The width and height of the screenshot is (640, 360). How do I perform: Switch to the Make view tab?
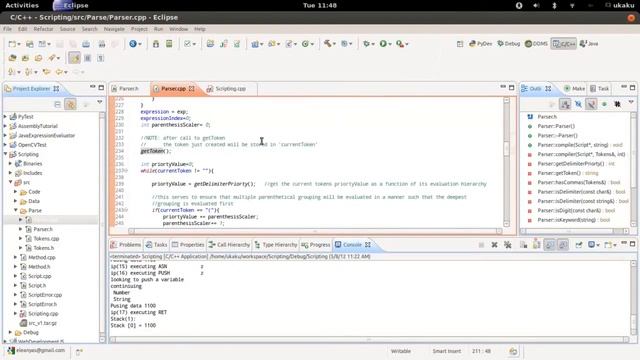click(x=574, y=89)
